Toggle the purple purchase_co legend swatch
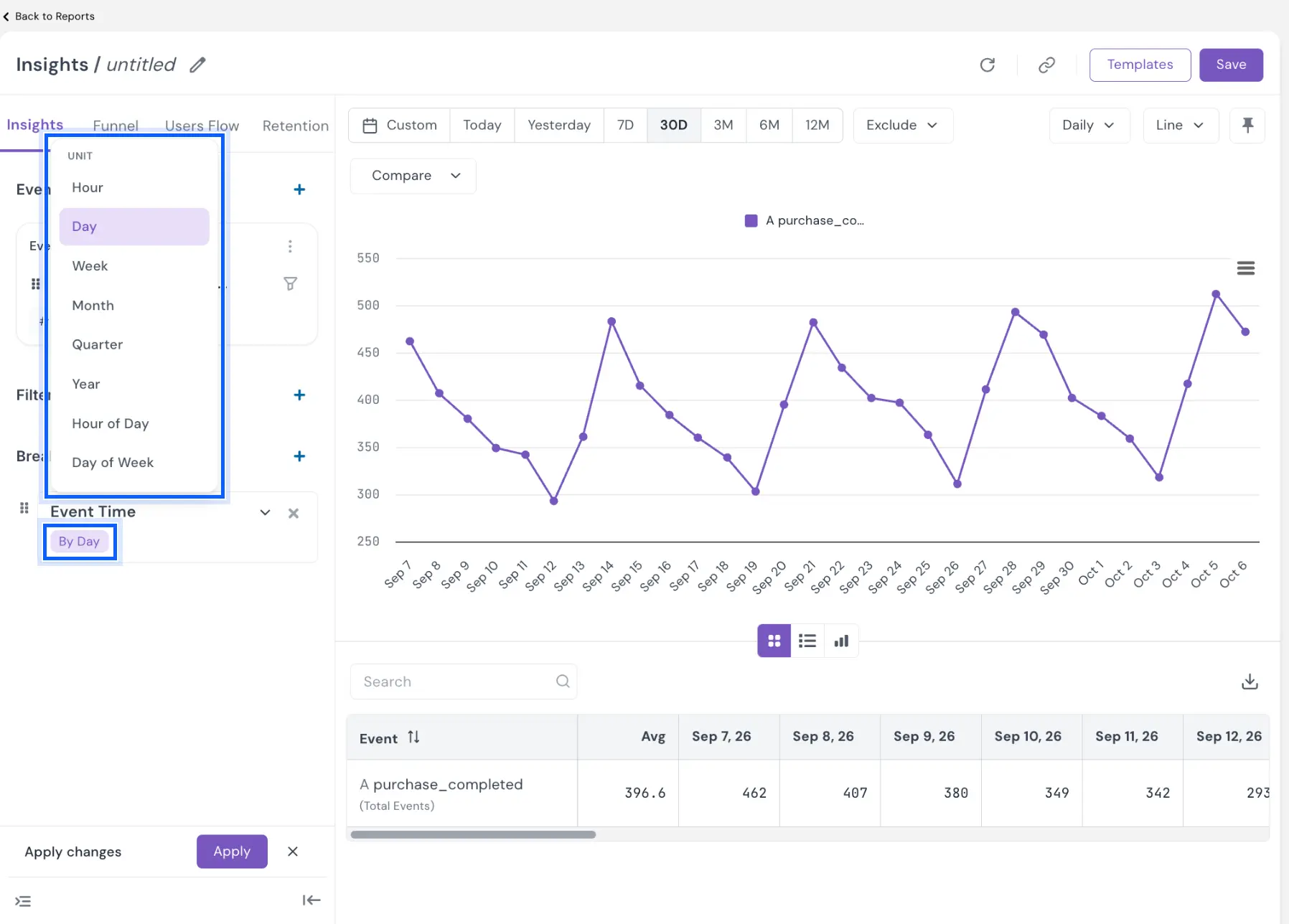The width and height of the screenshot is (1289, 924). tap(751, 221)
